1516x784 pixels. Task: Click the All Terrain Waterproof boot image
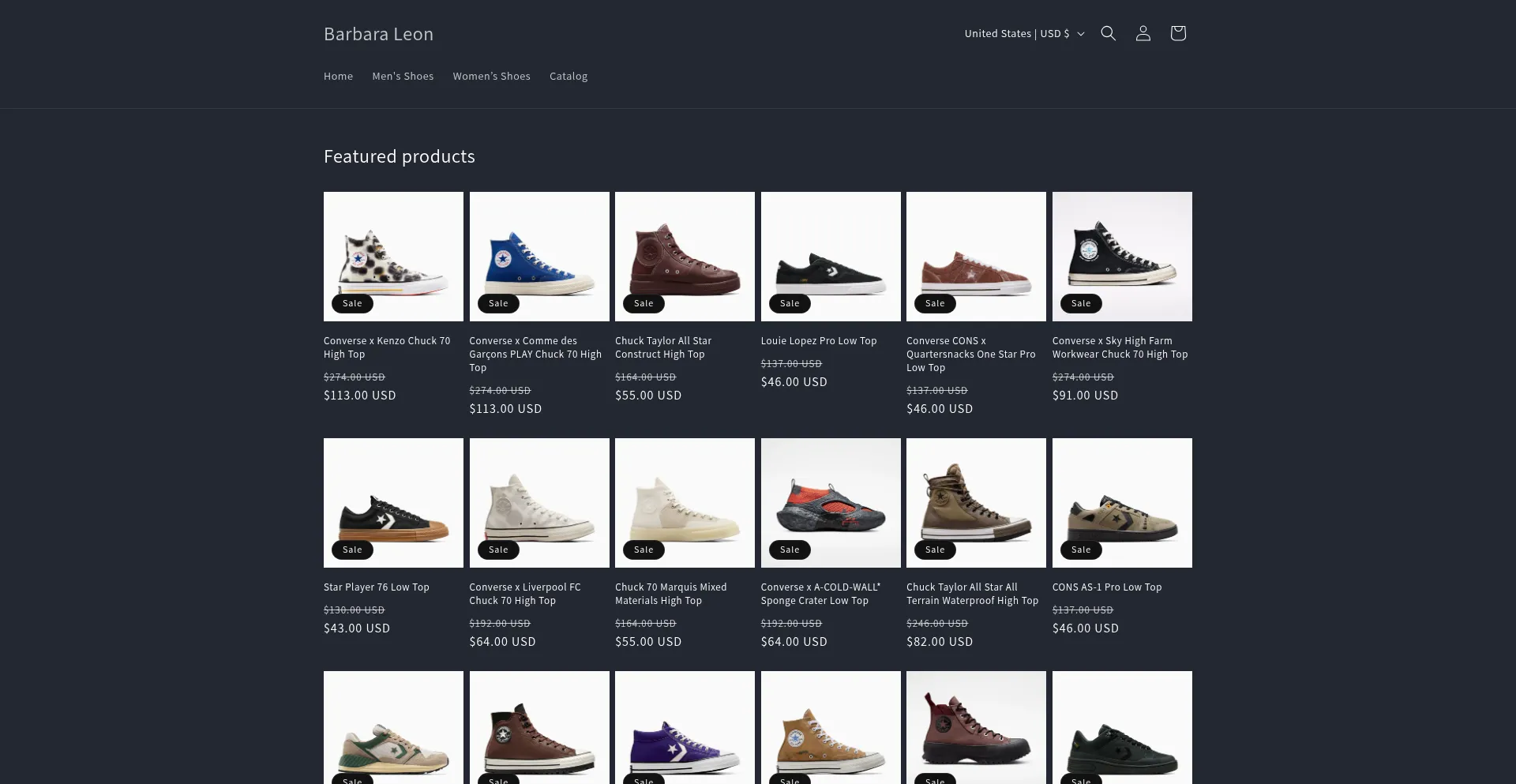(976, 503)
